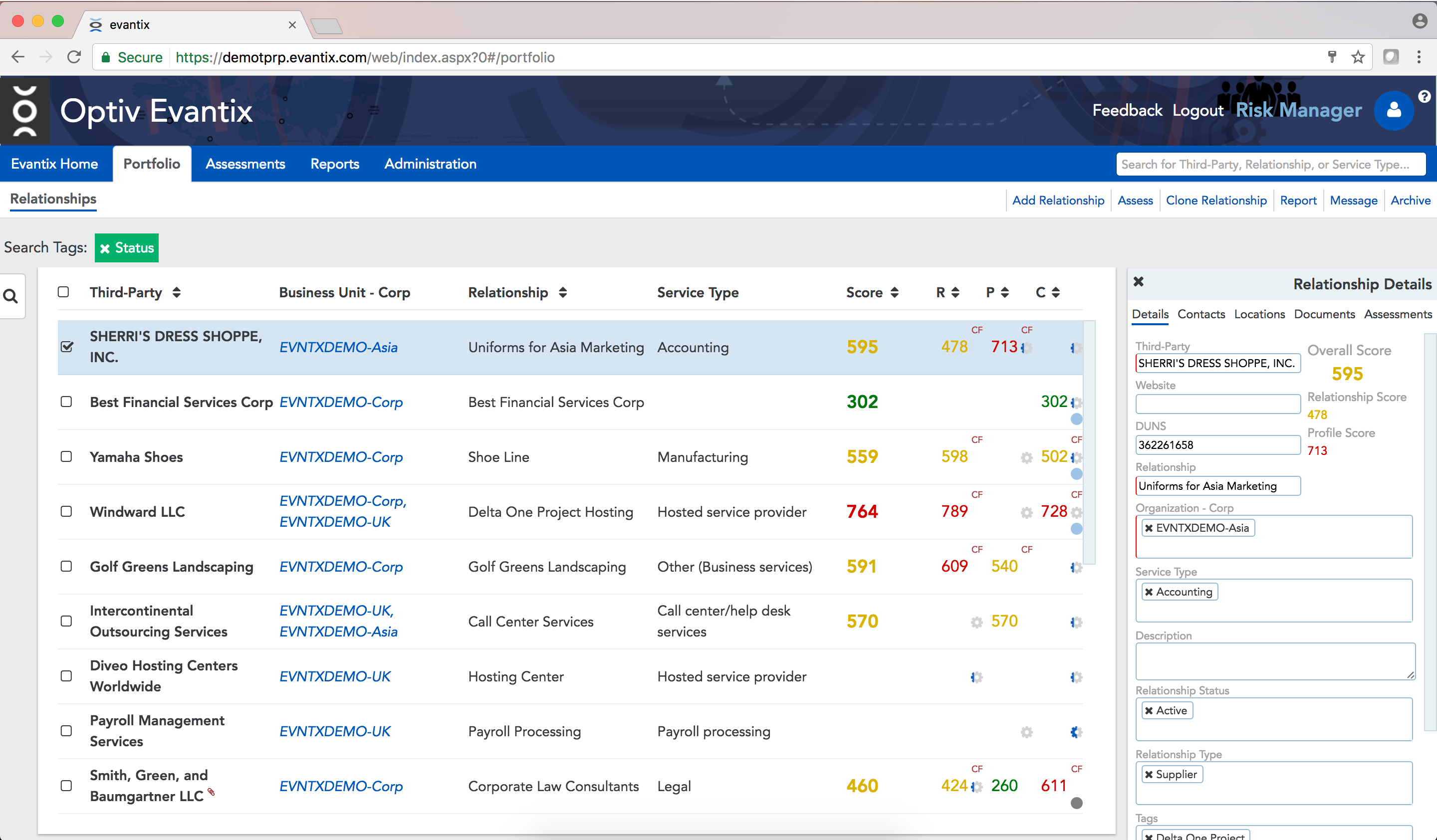Screen dimensions: 1437x840
Task: Sort table by P column arrows
Action: pyautogui.click(x=1005, y=292)
